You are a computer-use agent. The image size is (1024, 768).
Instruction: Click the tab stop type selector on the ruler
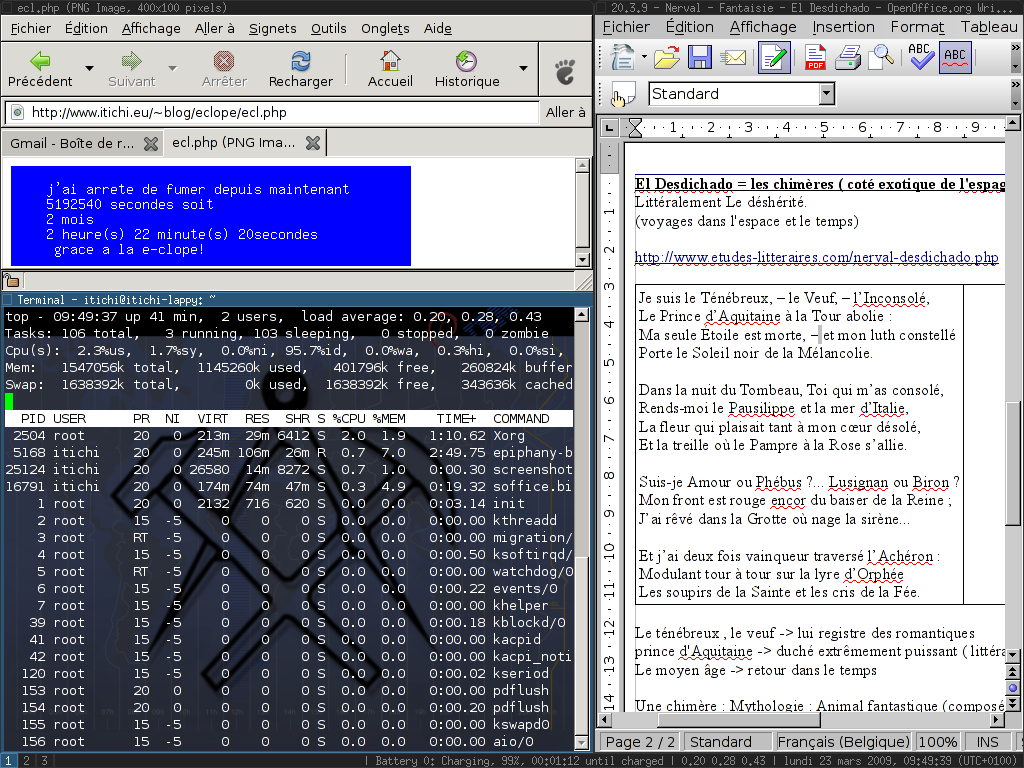coord(609,127)
